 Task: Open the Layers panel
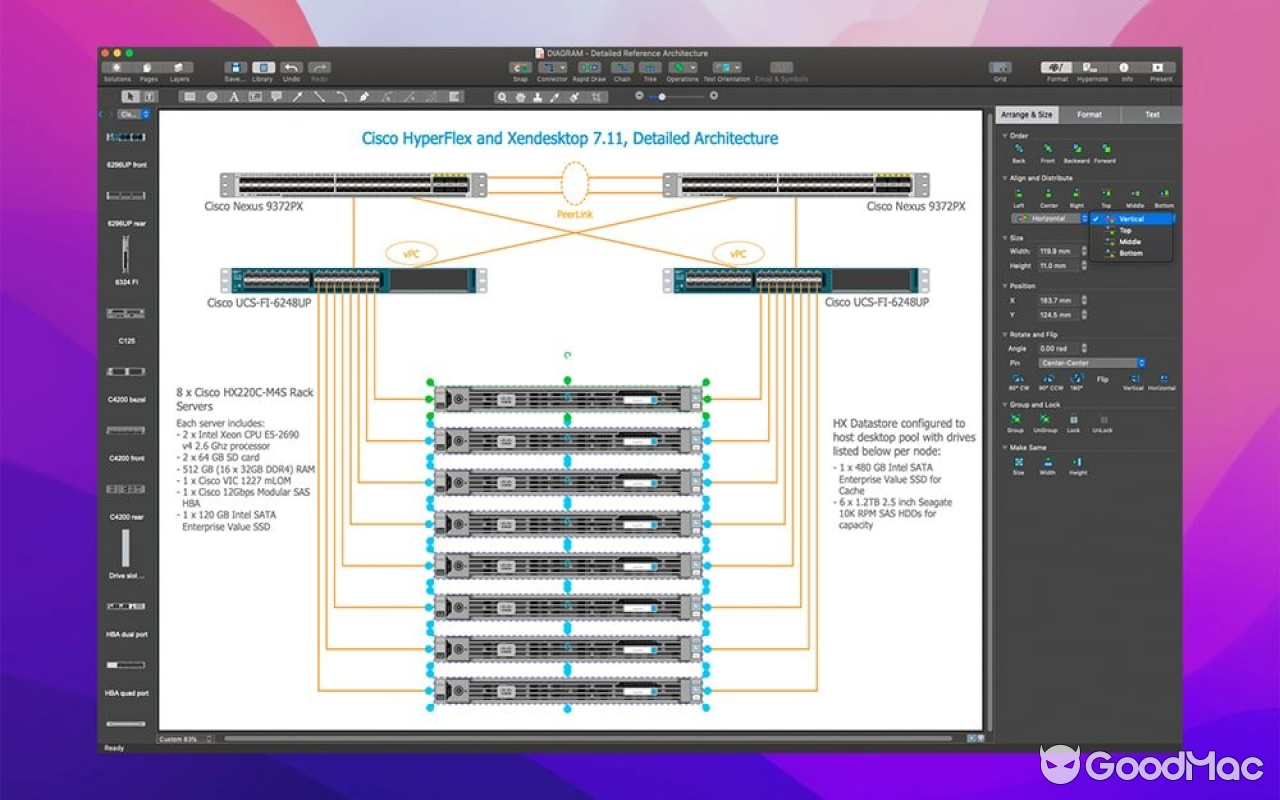click(179, 67)
